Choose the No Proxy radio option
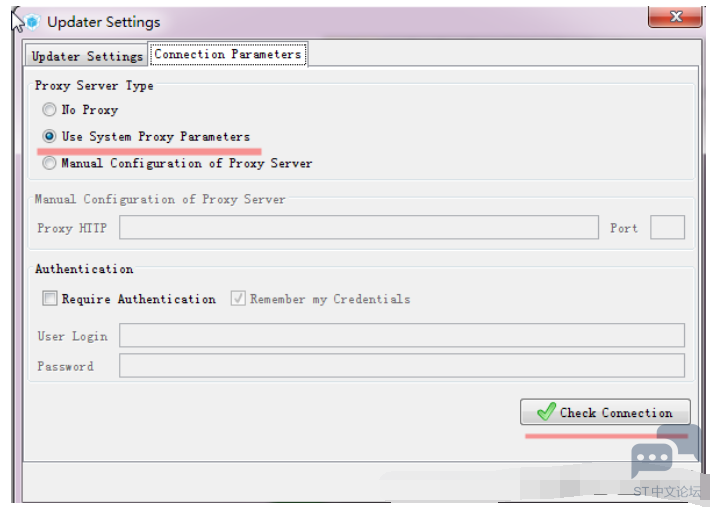 coord(49,110)
